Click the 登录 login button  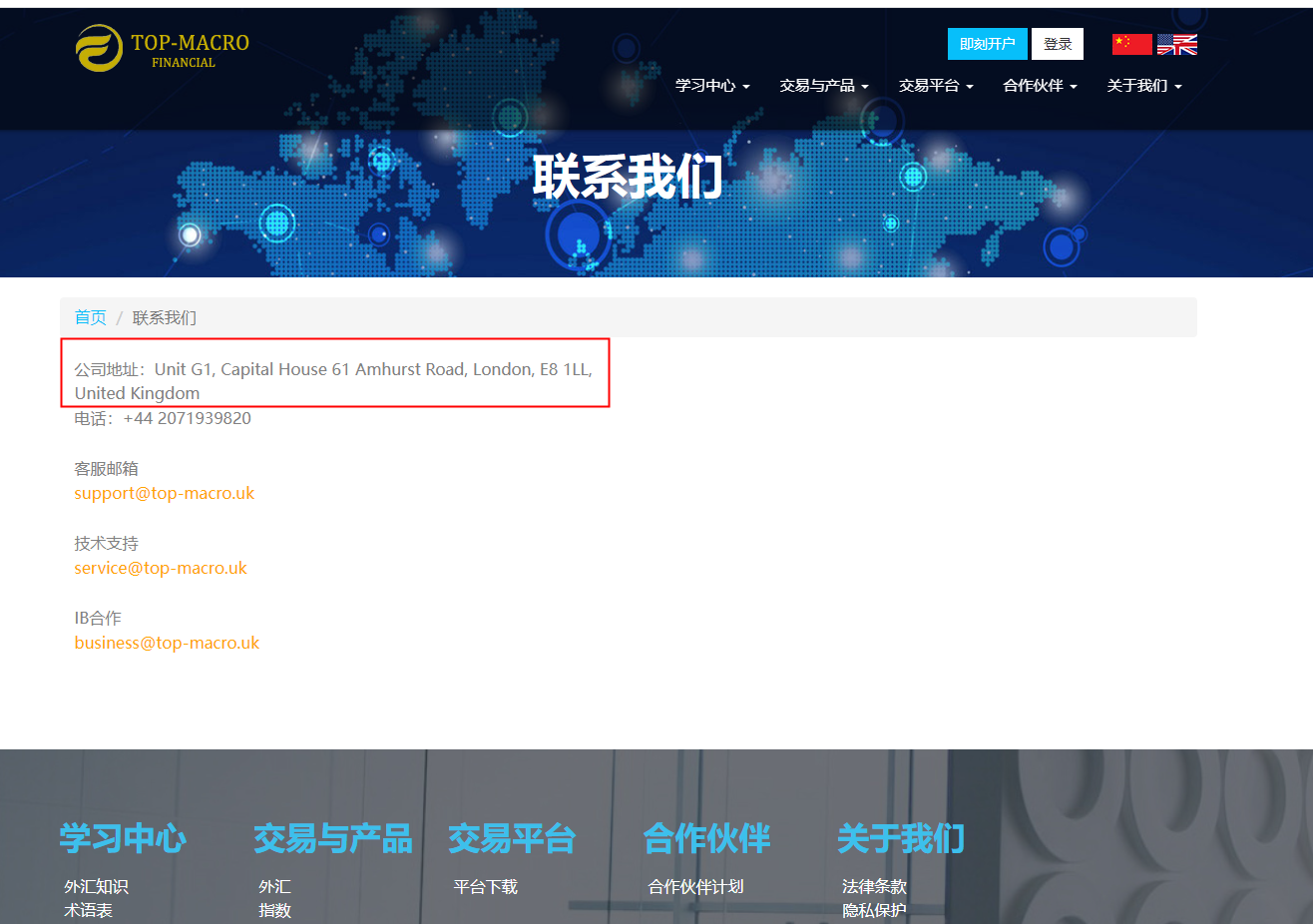(x=1058, y=44)
